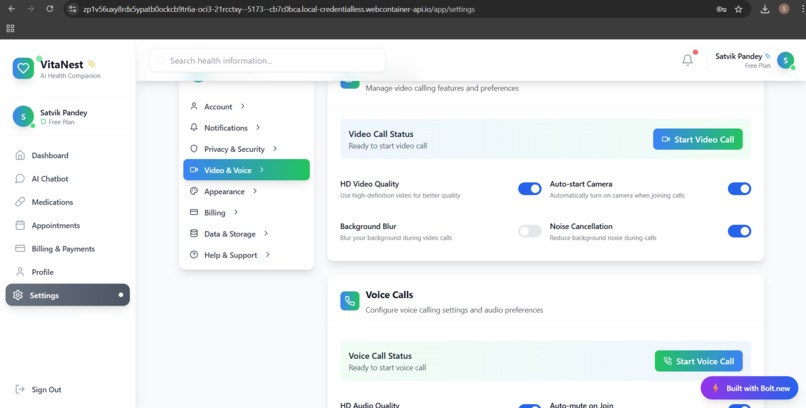Click the user avatar in the top header
Image resolution: width=806 pixels, height=408 pixels.
coord(785,60)
